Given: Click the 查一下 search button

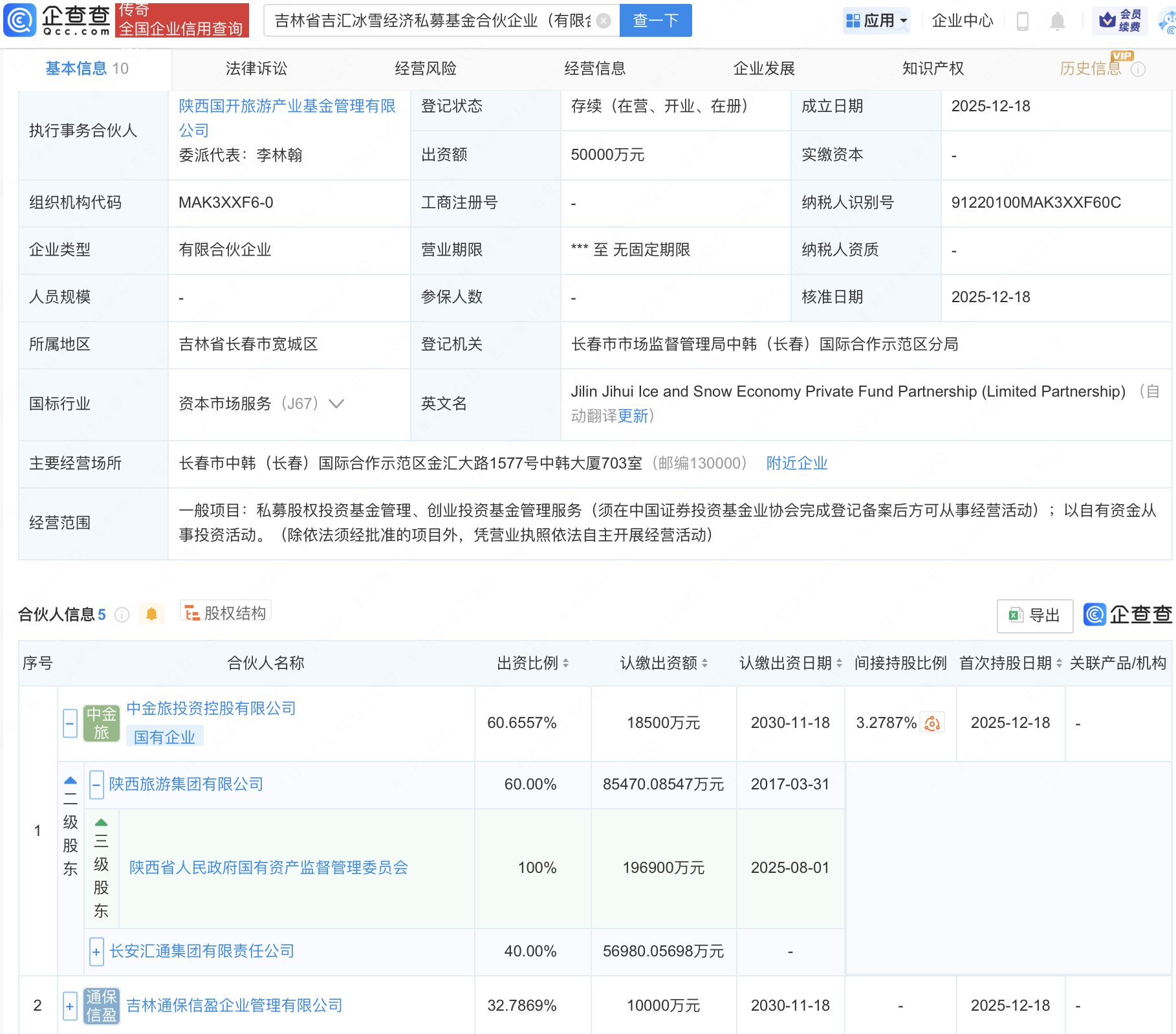Looking at the screenshot, I should click(655, 20).
